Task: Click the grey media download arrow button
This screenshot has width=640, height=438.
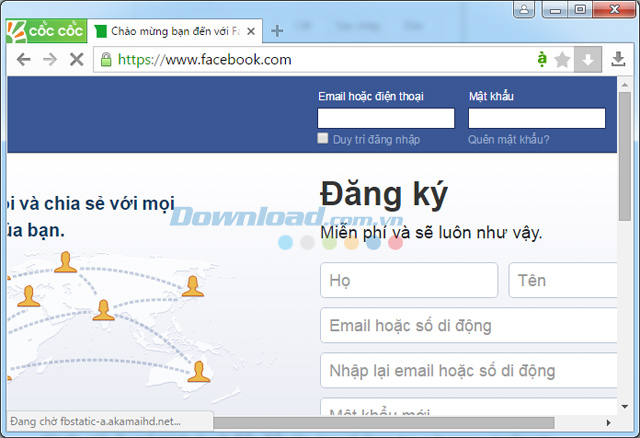Action: tap(588, 60)
